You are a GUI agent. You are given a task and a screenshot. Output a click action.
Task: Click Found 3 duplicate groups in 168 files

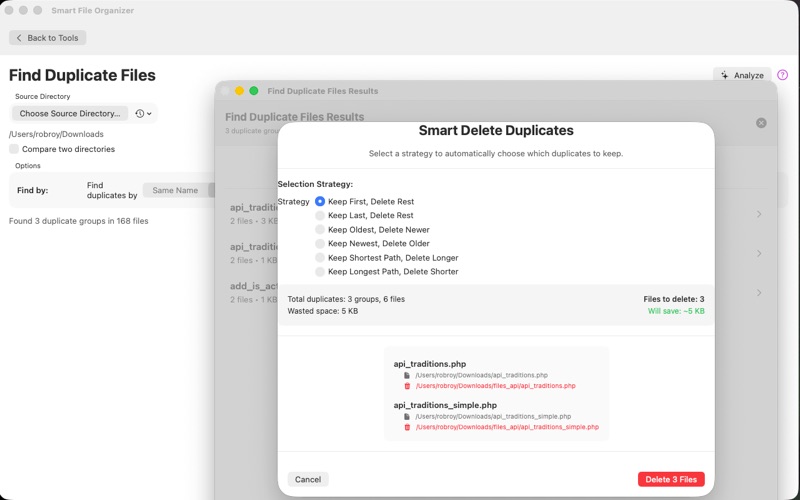click(79, 221)
